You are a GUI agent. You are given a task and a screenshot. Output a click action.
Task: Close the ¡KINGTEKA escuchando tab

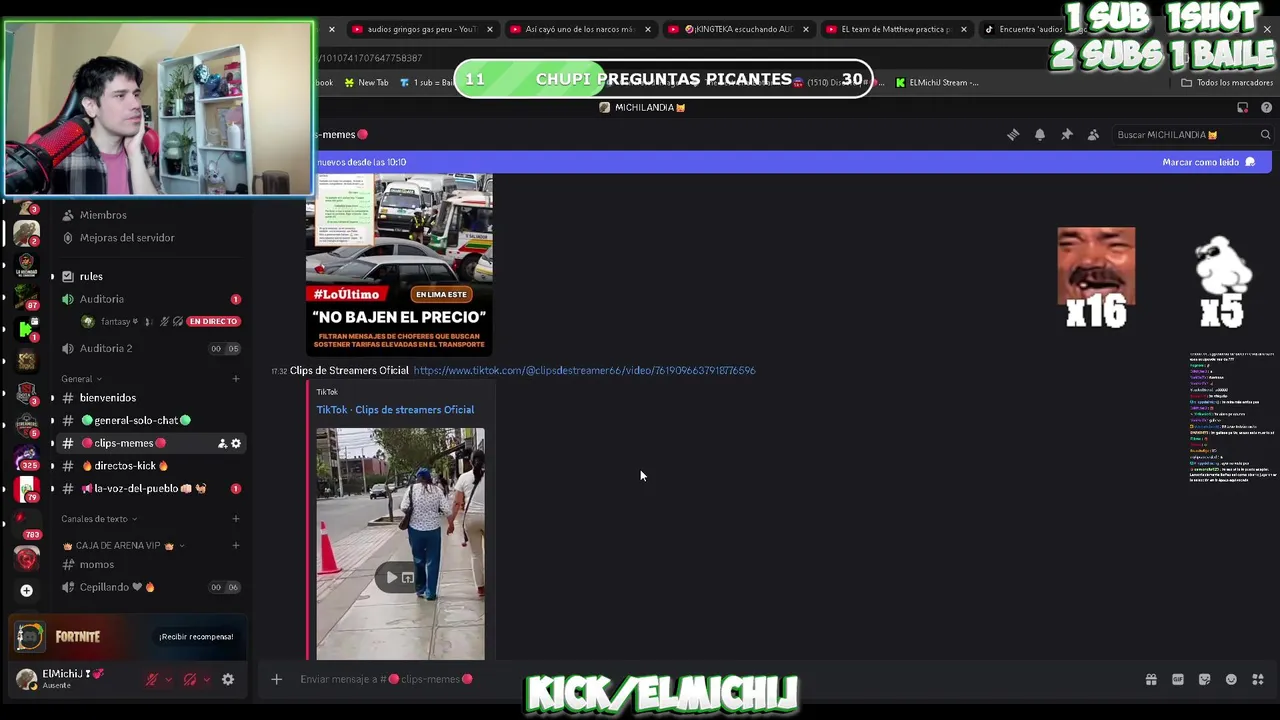[806, 29]
